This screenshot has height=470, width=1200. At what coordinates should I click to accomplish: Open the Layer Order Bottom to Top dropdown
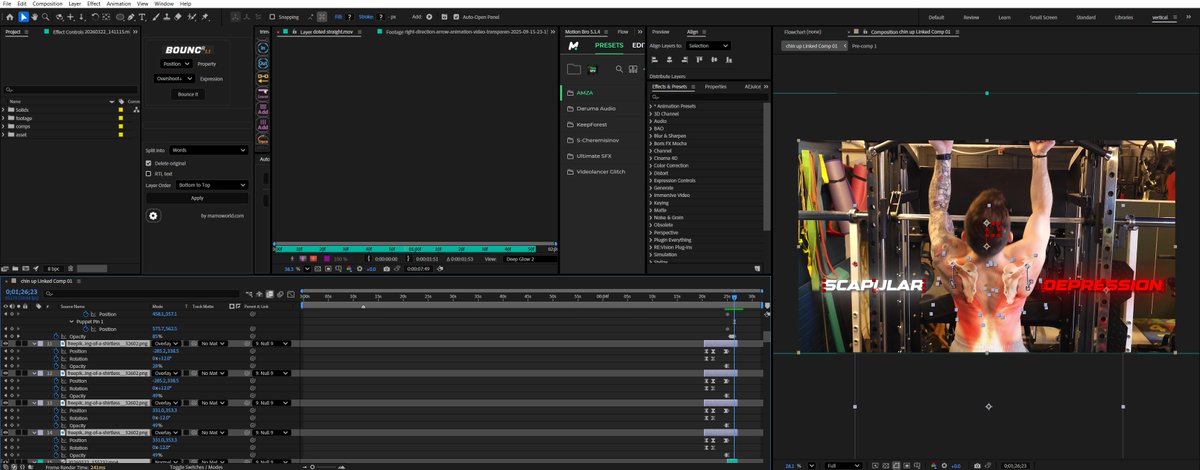[212, 185]
